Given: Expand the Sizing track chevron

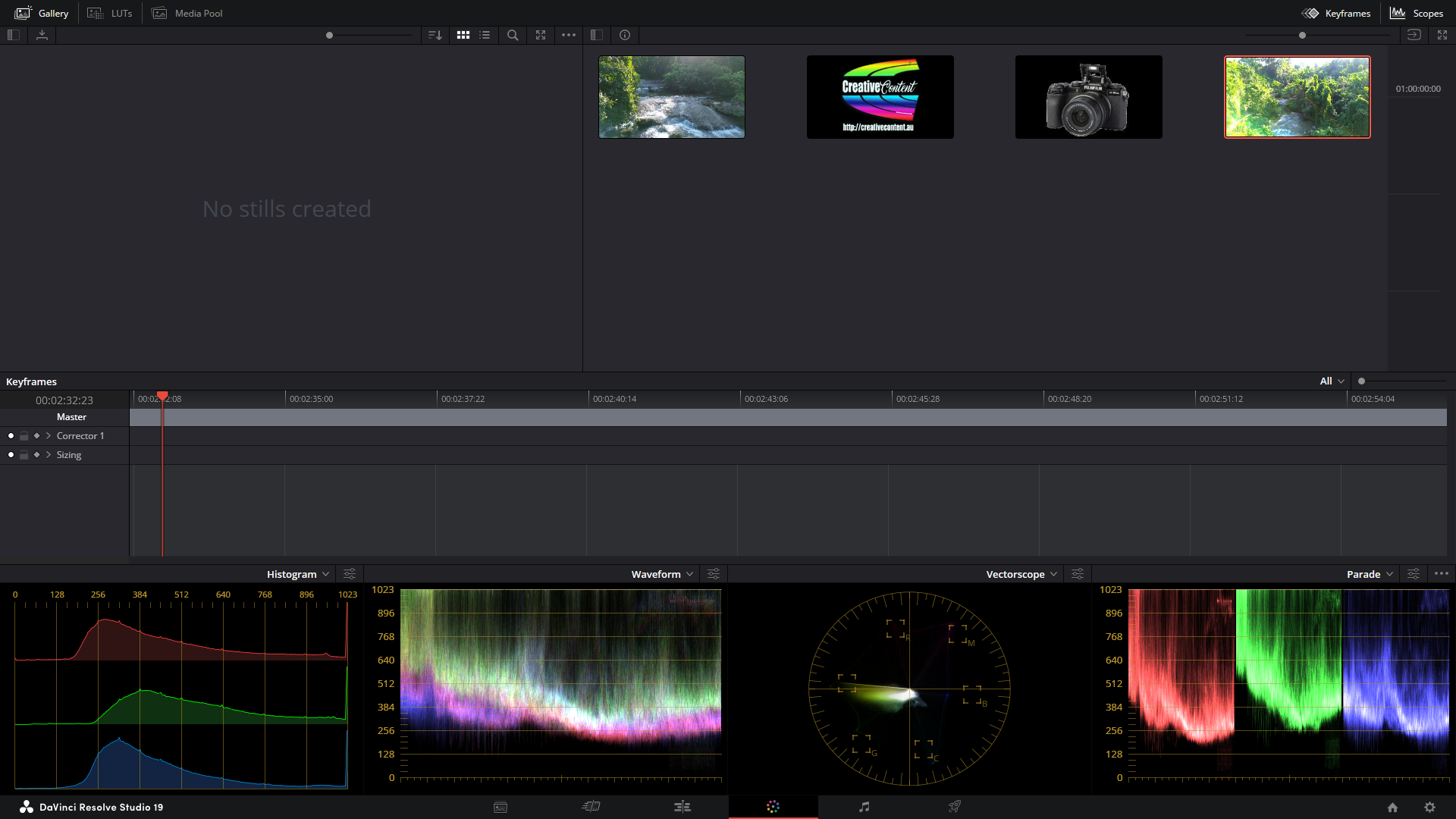Looking at the screenshot, I should pos(49,455).
